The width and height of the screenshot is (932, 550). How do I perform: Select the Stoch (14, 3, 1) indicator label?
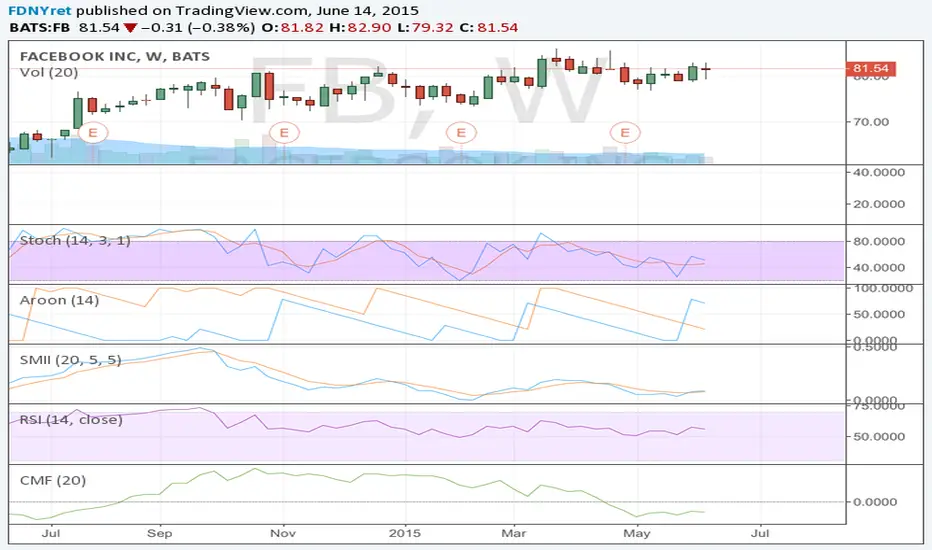75,240
